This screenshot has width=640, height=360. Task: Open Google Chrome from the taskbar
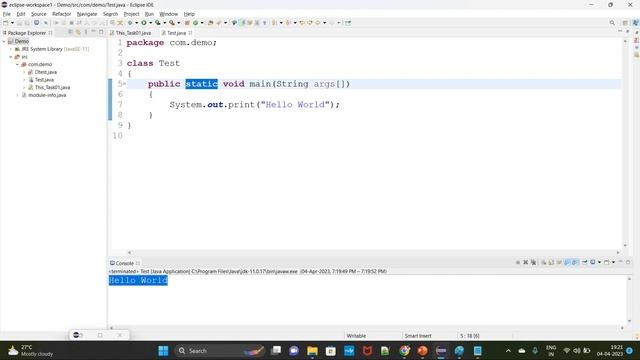click(404, 351)
